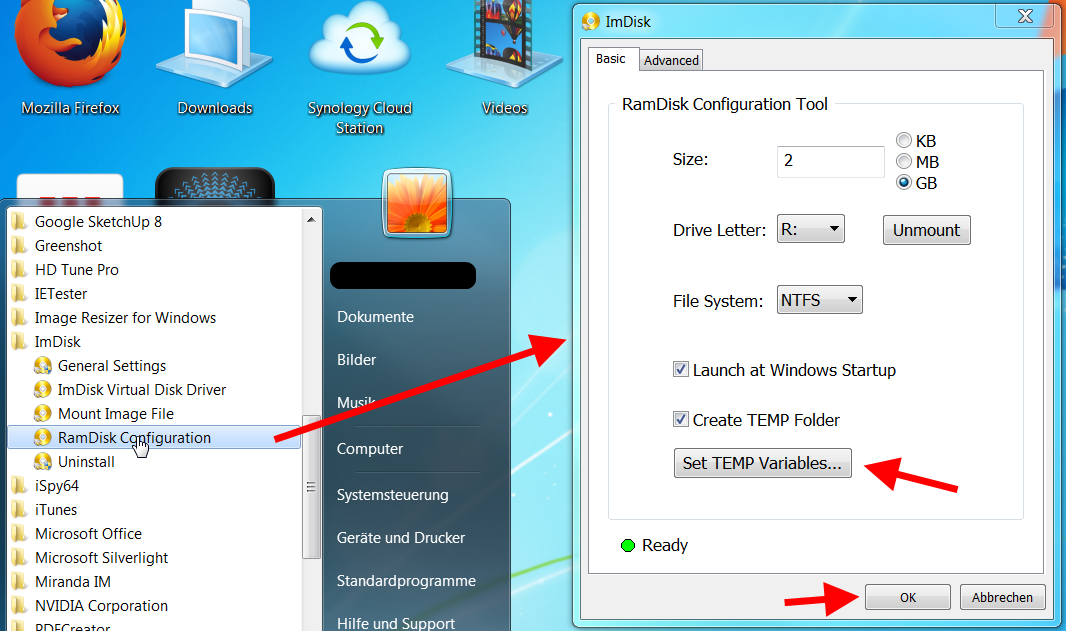Open Mount Image File shortcut

click(115, 414)
